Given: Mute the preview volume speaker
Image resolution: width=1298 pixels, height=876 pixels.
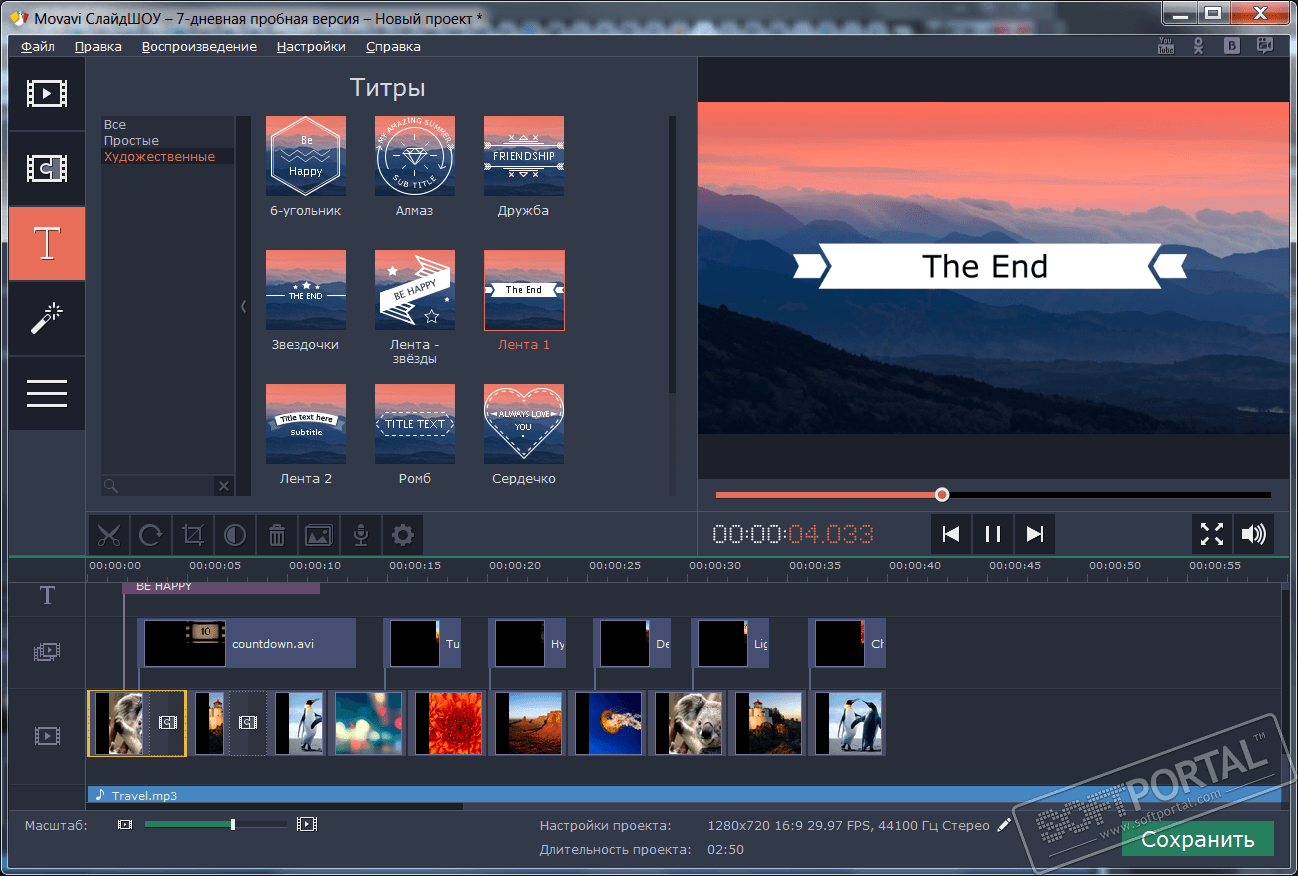Looking at the screenshot, I should point(1254,534).
